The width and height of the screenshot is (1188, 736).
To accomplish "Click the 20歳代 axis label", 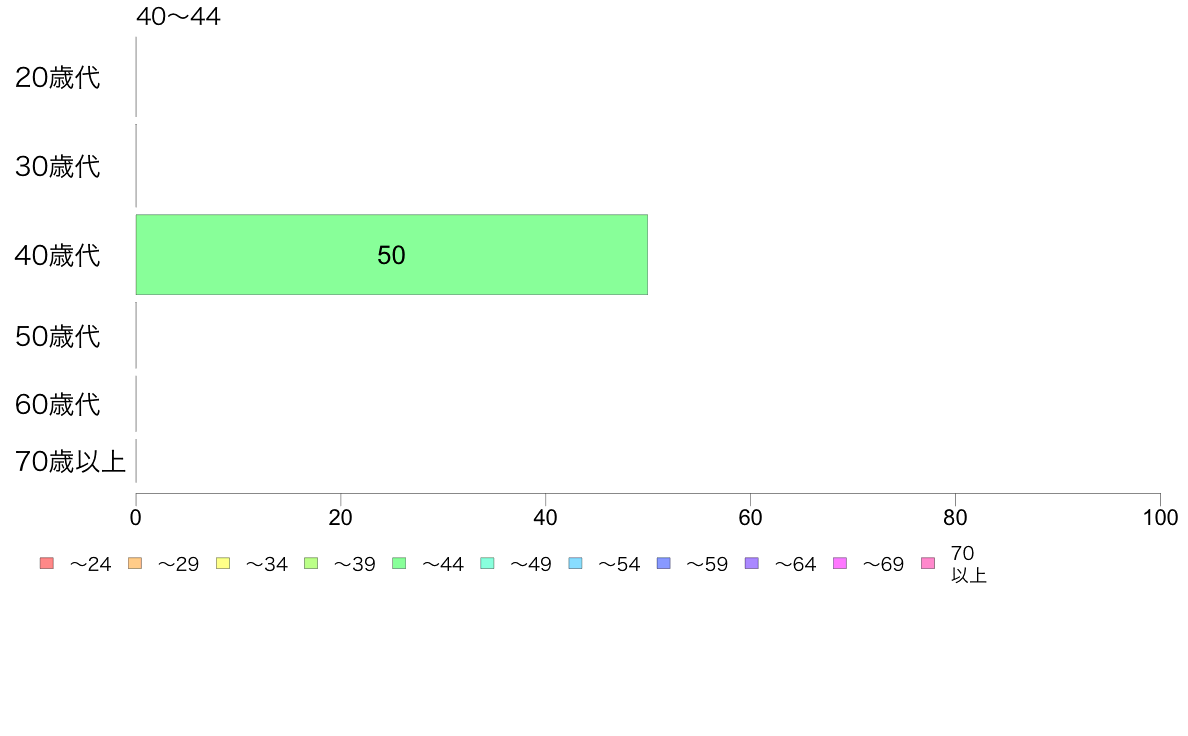I will point(58,77).
